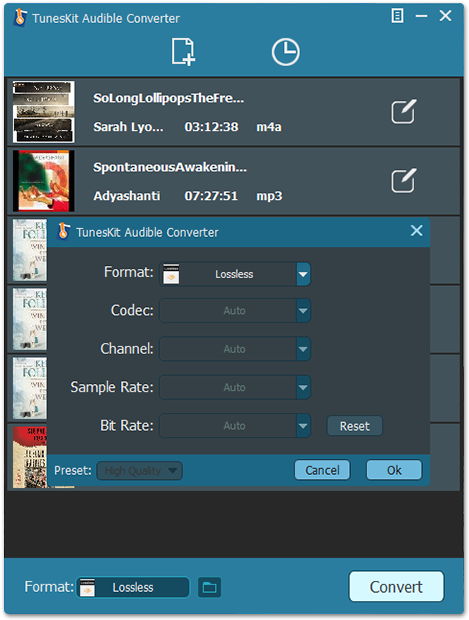Expand the Format dropdown in dialog
The image size is (469, 620).
pos(303,274)
